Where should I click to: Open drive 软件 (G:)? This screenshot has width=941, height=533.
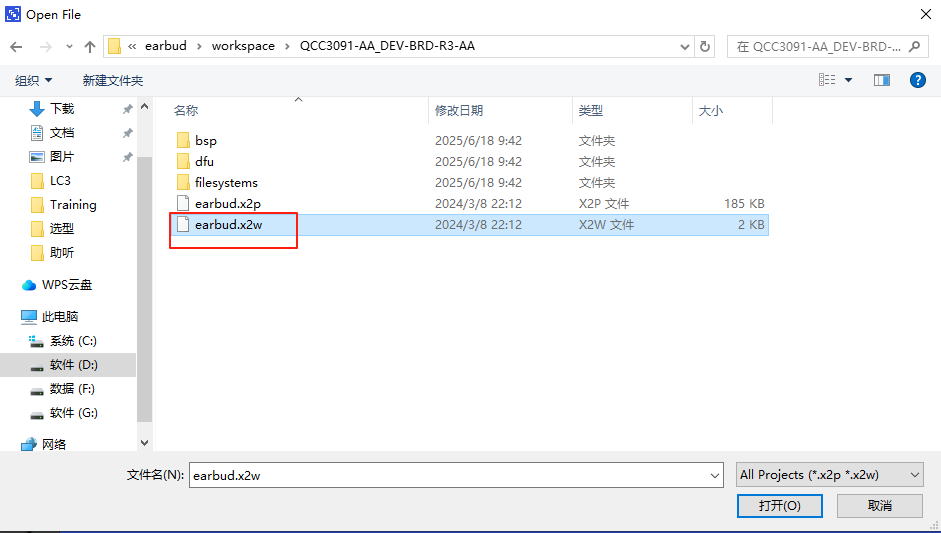[73, 413]
